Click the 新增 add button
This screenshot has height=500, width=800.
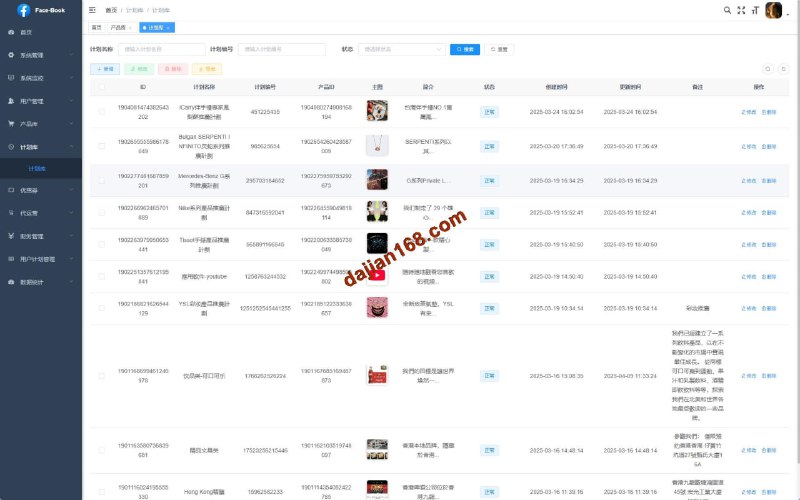[105, 69]
